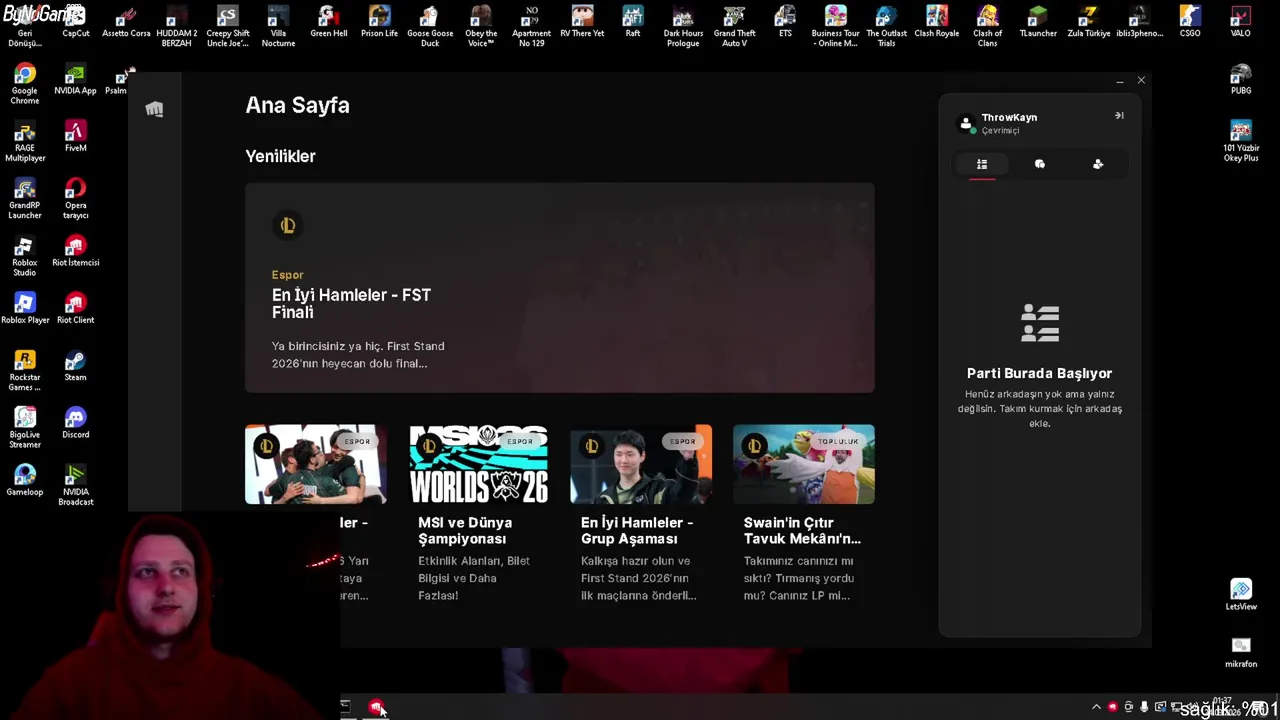This screenshot has width=1280, height=720.
Task: Open ETS desktop icon
Action: (x=785, y=22)
